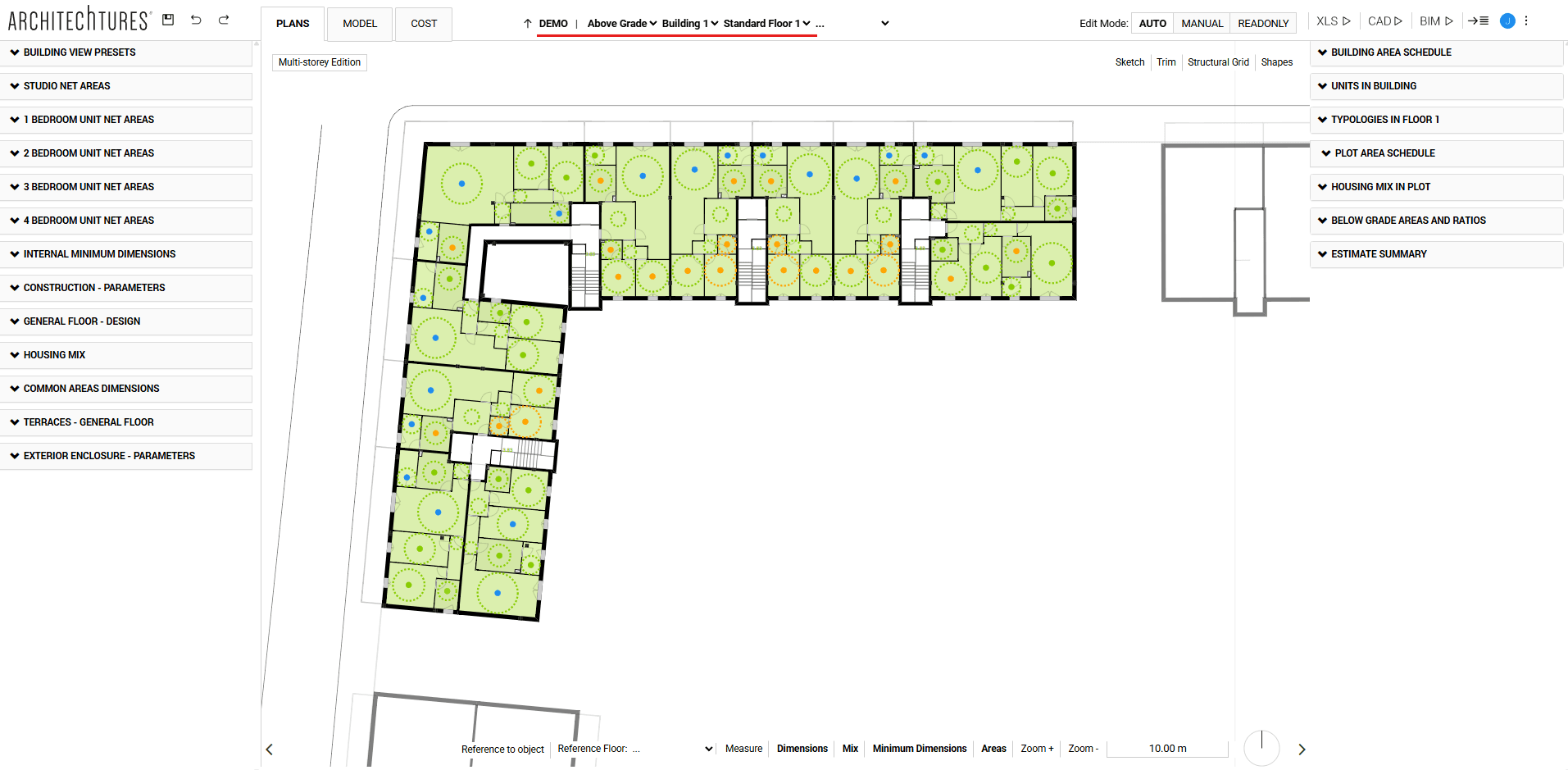Click the Structural Grid button
Viewport: 1568px width, 770px height.
pos(1218,62)
